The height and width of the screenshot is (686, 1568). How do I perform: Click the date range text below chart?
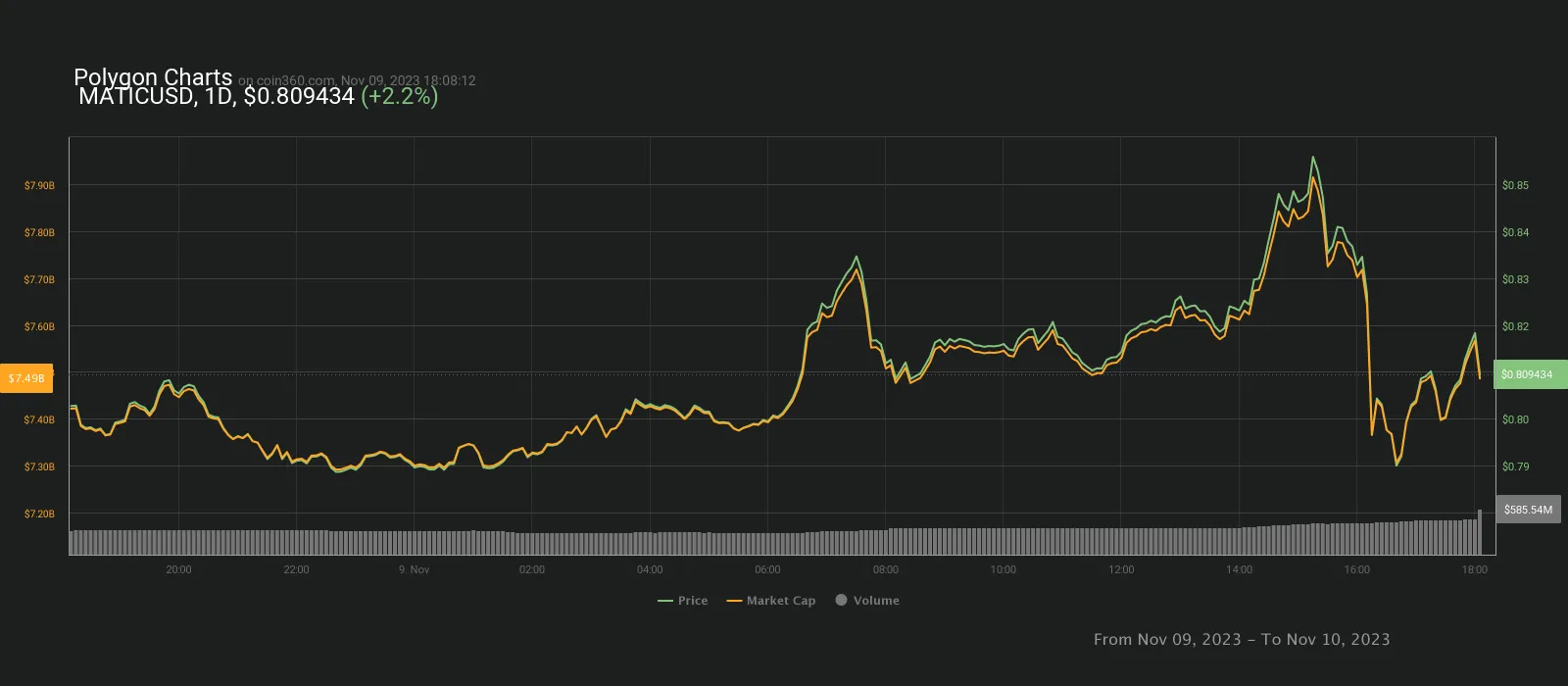coord(1241,639)
